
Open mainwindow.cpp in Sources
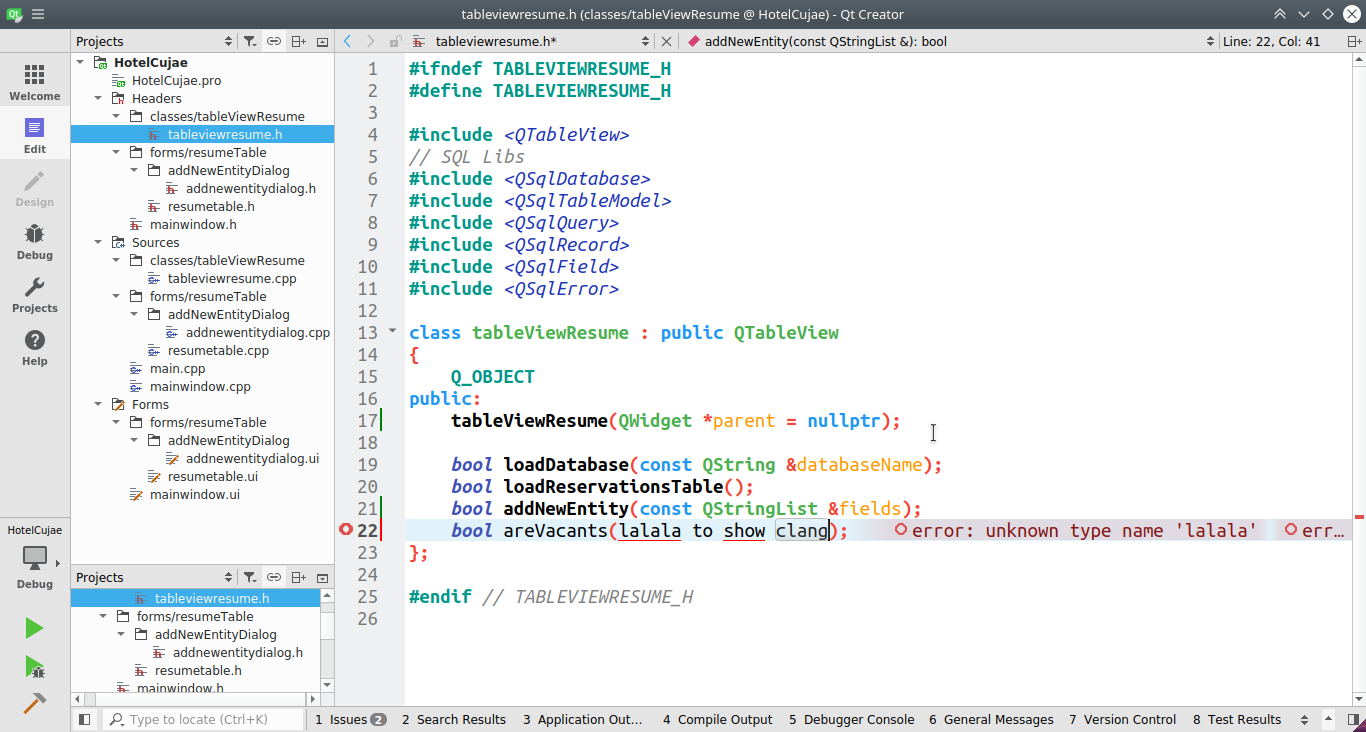(x=199, y=387)
